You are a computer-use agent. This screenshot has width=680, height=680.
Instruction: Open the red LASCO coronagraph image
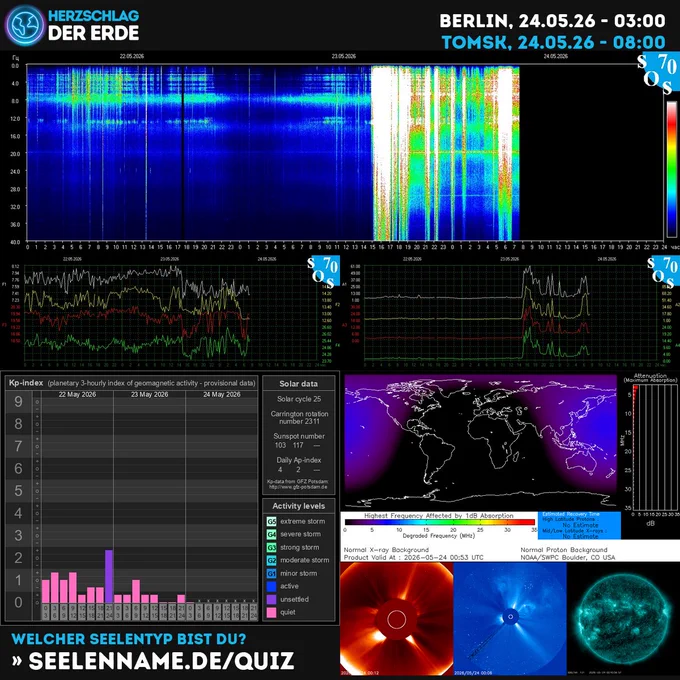[x=396, y=619]
